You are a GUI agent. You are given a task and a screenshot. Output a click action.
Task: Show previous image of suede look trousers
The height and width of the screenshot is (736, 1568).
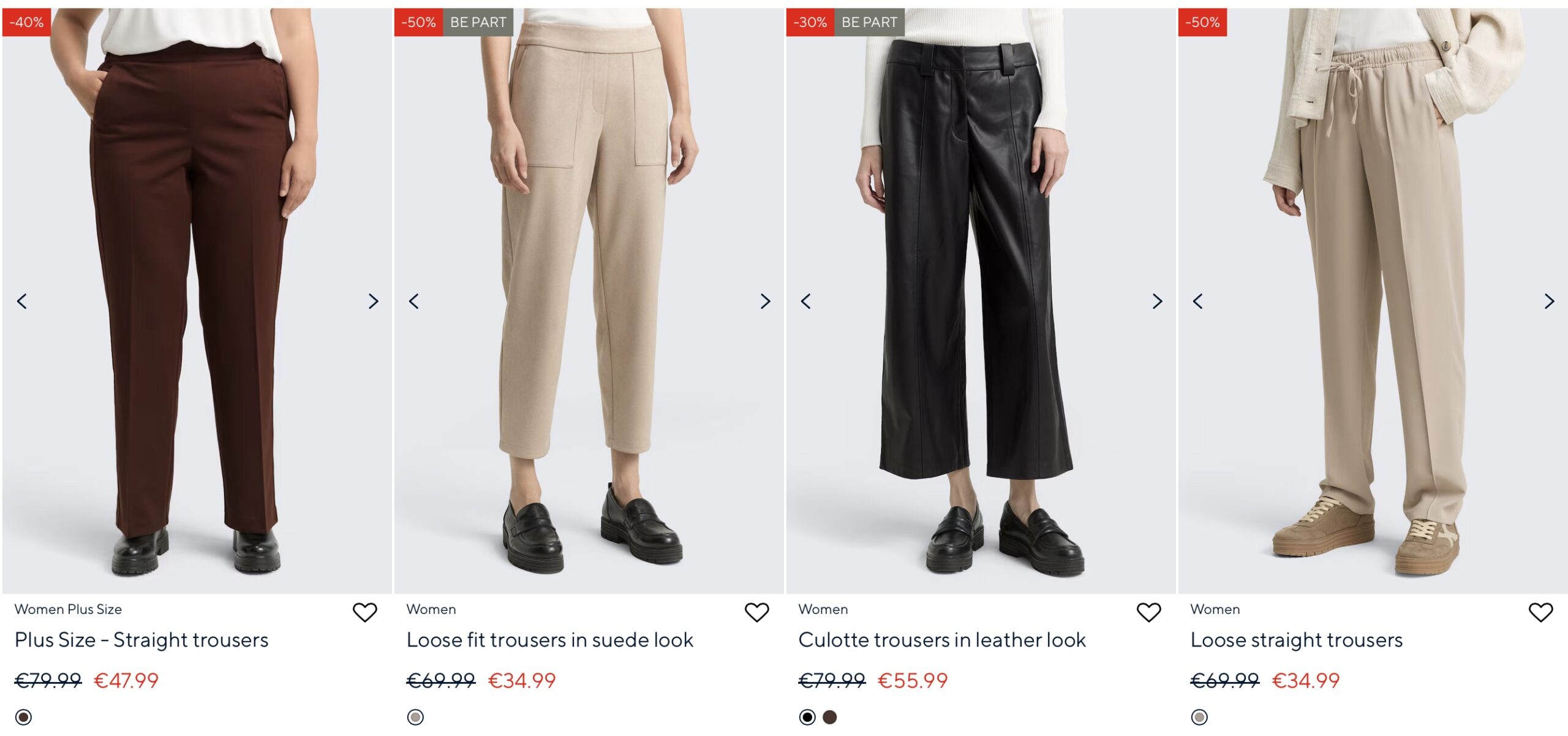coord(414,301)
